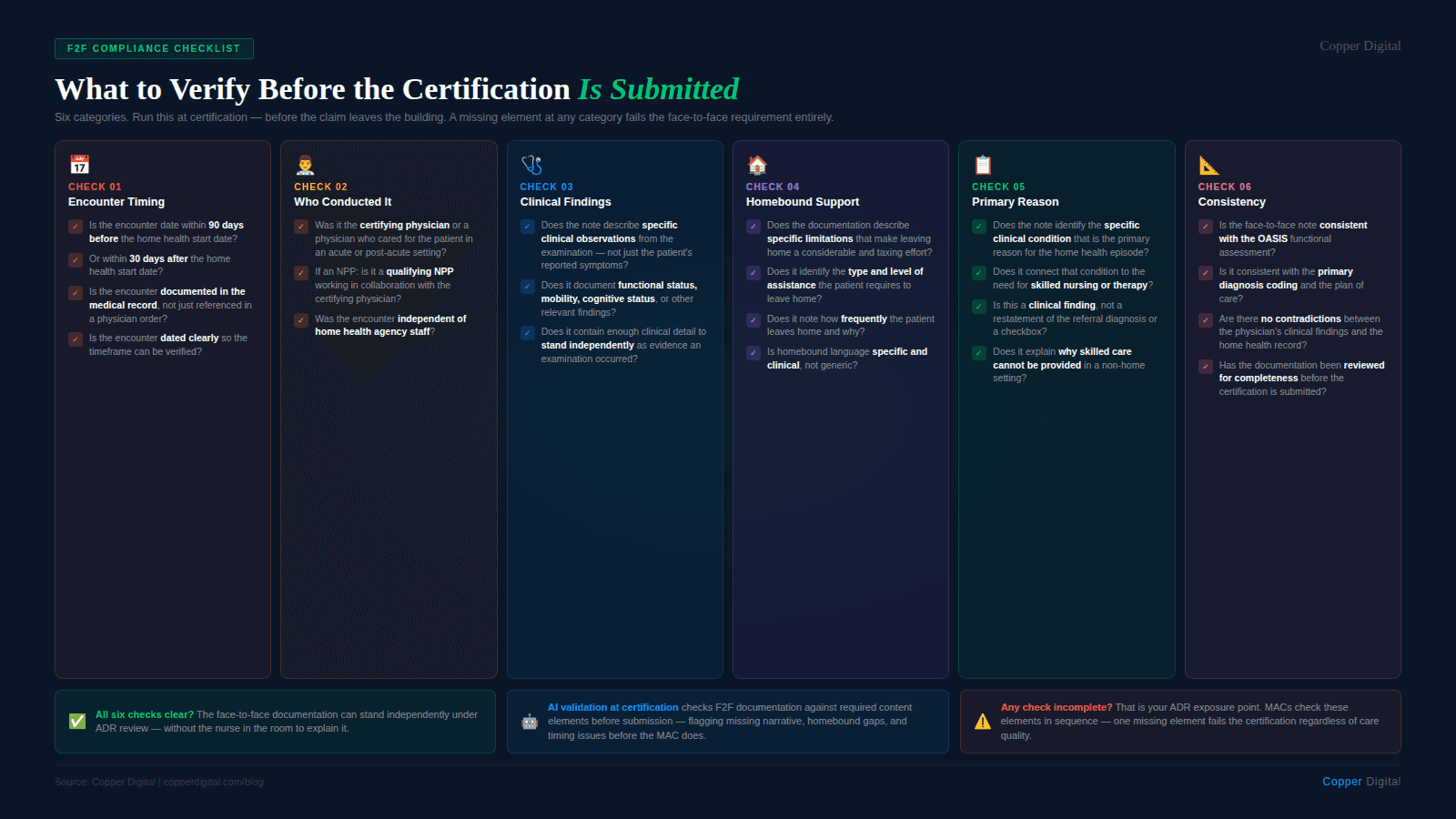Click the F2F Compliance Checklist badge

[x=154, y=48]
